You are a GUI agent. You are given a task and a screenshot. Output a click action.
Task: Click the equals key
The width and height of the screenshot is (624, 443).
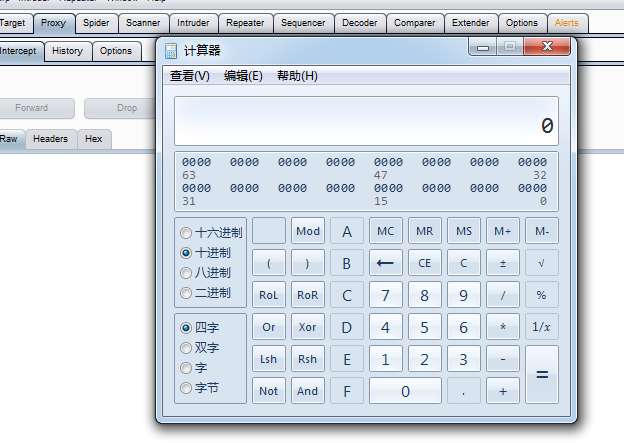[542, 375]
